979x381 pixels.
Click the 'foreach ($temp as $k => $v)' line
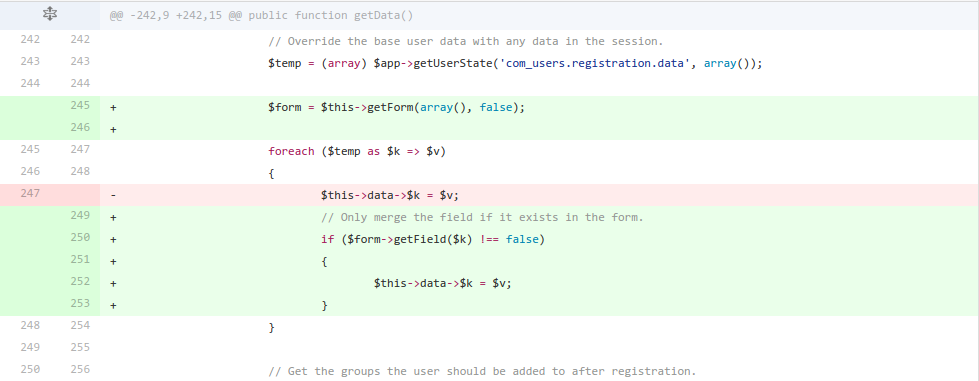(x=357, y=152)
